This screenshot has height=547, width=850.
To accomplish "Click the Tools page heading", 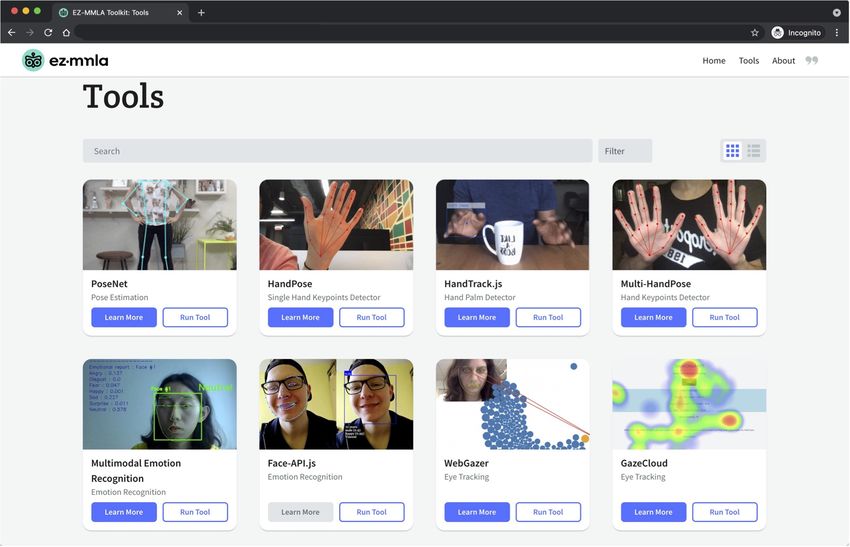I will [124, 96].
